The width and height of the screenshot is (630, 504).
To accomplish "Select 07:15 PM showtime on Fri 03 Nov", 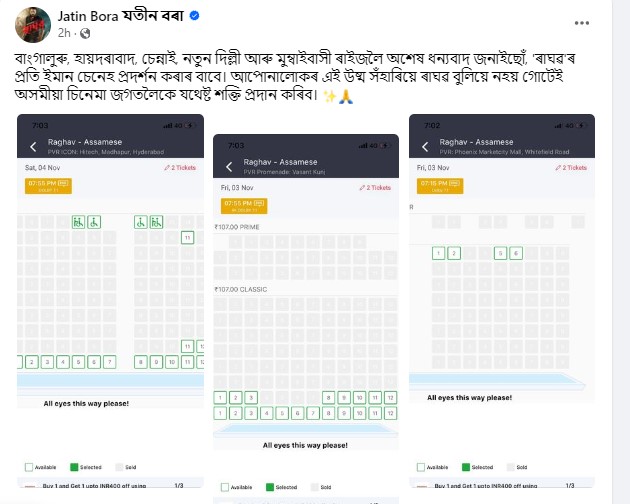I will (440, 186).
